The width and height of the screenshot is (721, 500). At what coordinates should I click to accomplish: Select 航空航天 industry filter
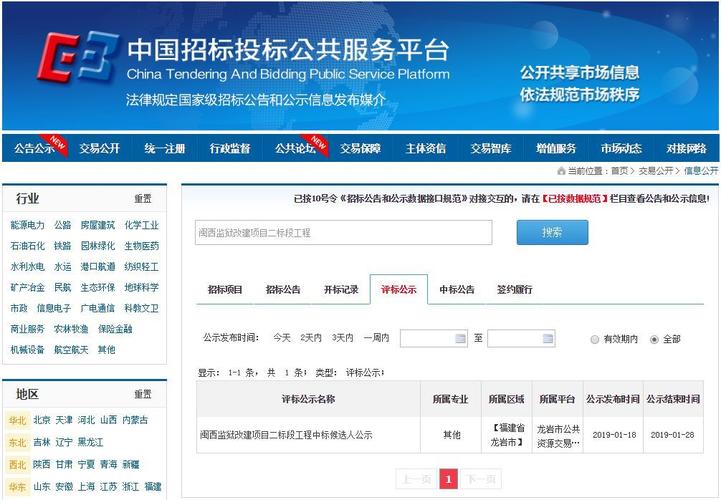point(71,350)
